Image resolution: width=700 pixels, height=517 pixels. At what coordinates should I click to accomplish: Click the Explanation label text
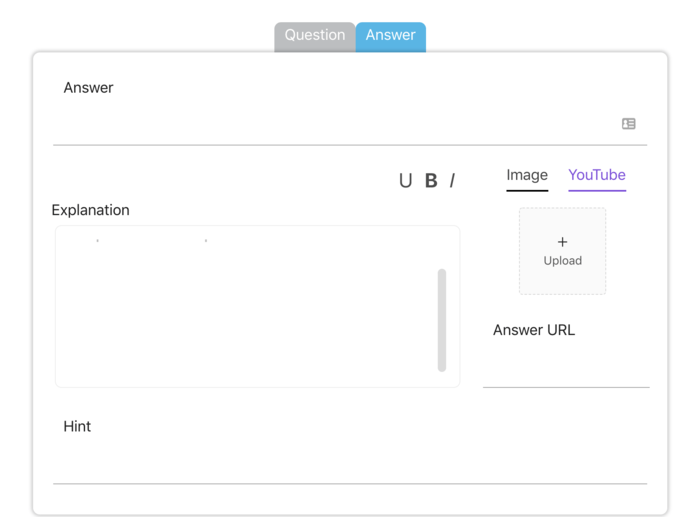tap(90, 210)
